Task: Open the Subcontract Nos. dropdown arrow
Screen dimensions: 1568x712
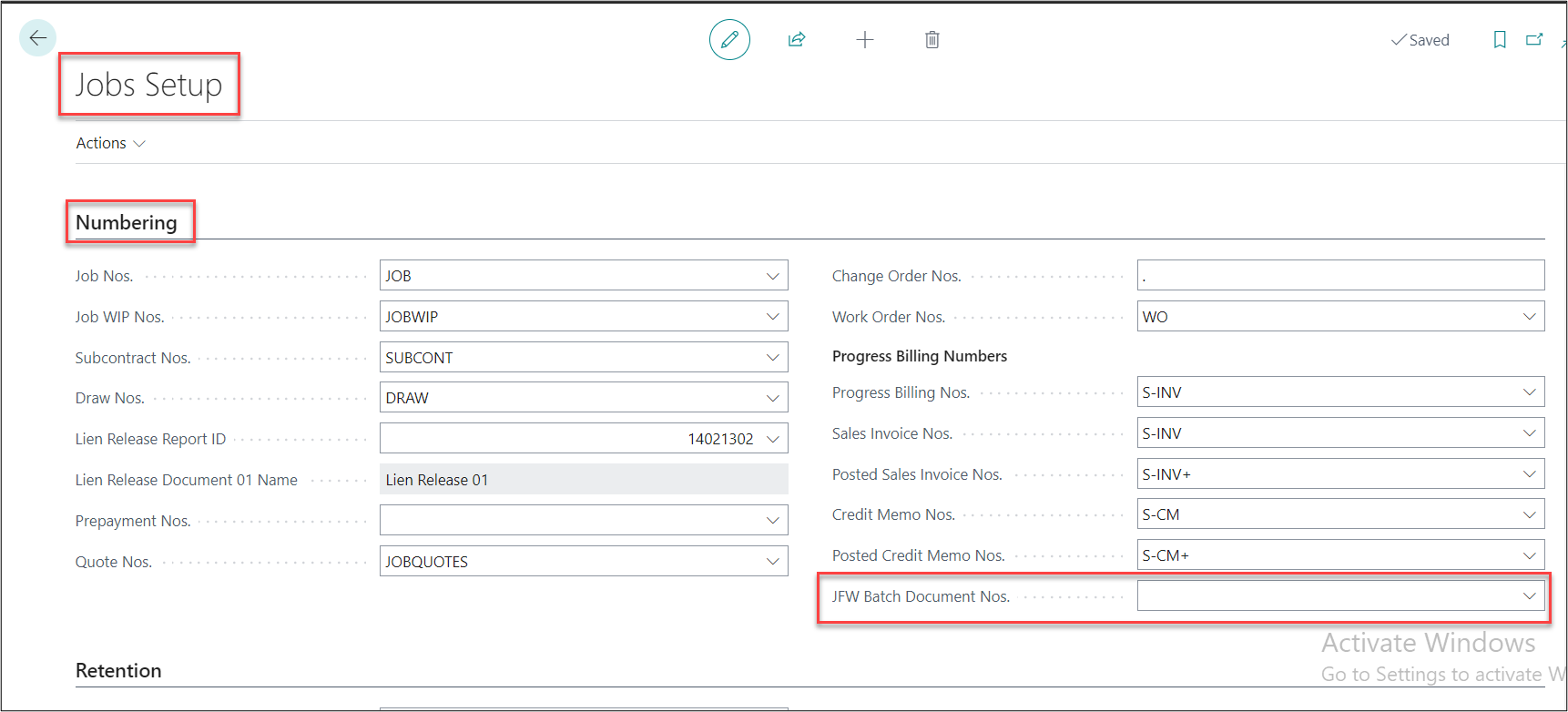Action: (772, 358)
